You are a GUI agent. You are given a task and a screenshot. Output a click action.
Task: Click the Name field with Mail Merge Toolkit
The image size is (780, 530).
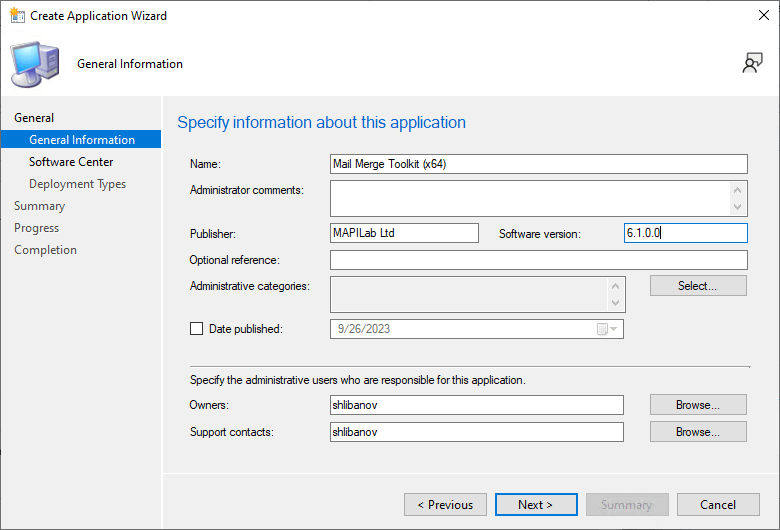538,164
